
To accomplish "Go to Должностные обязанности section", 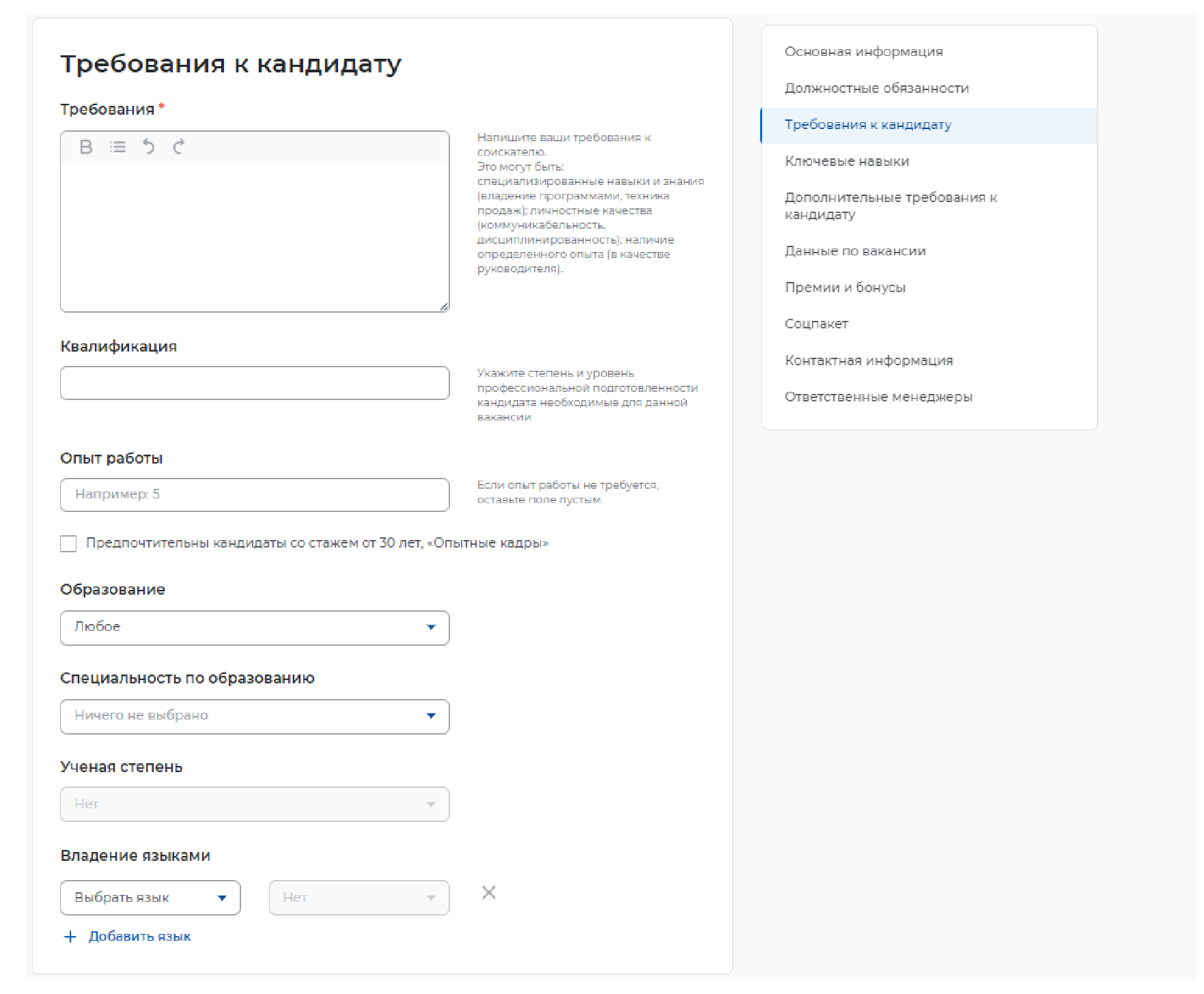I will pos(929,89).
